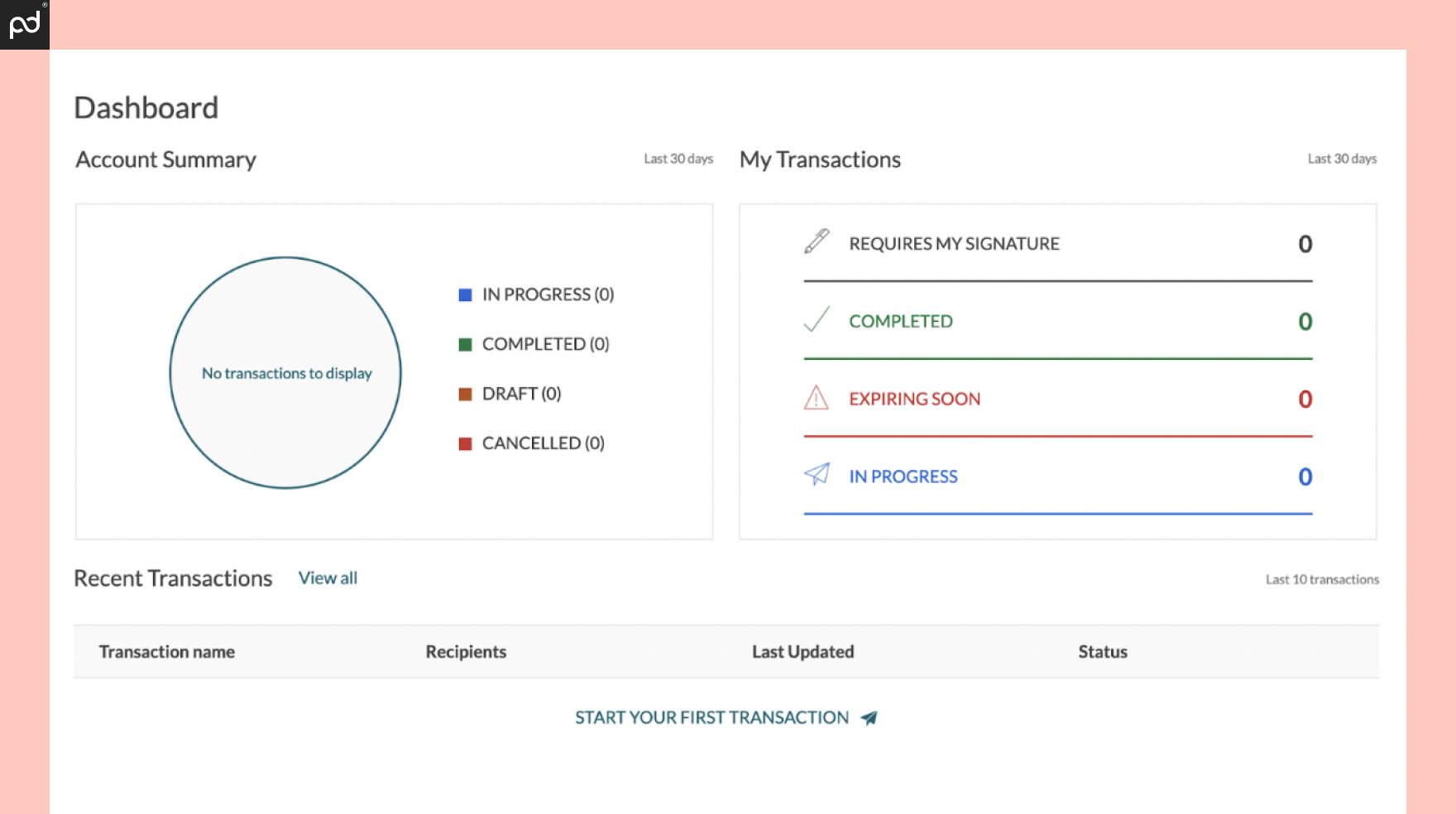Click the red Cancelled legend swatch
The image size is (1456, 814).
465,443
